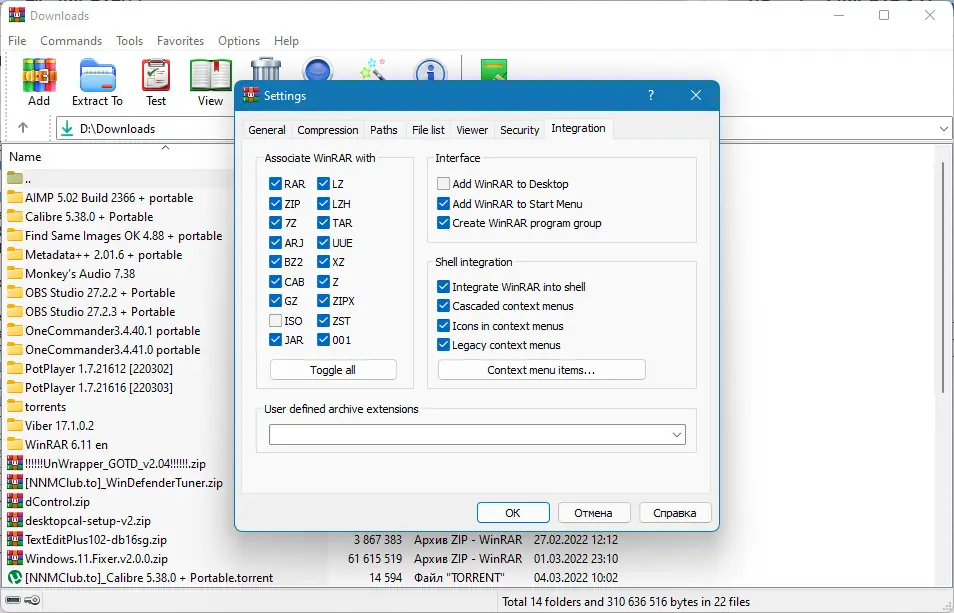Toggle Integrate WinRAR into shell
954x613 pixels.
[x=443, y=286]
